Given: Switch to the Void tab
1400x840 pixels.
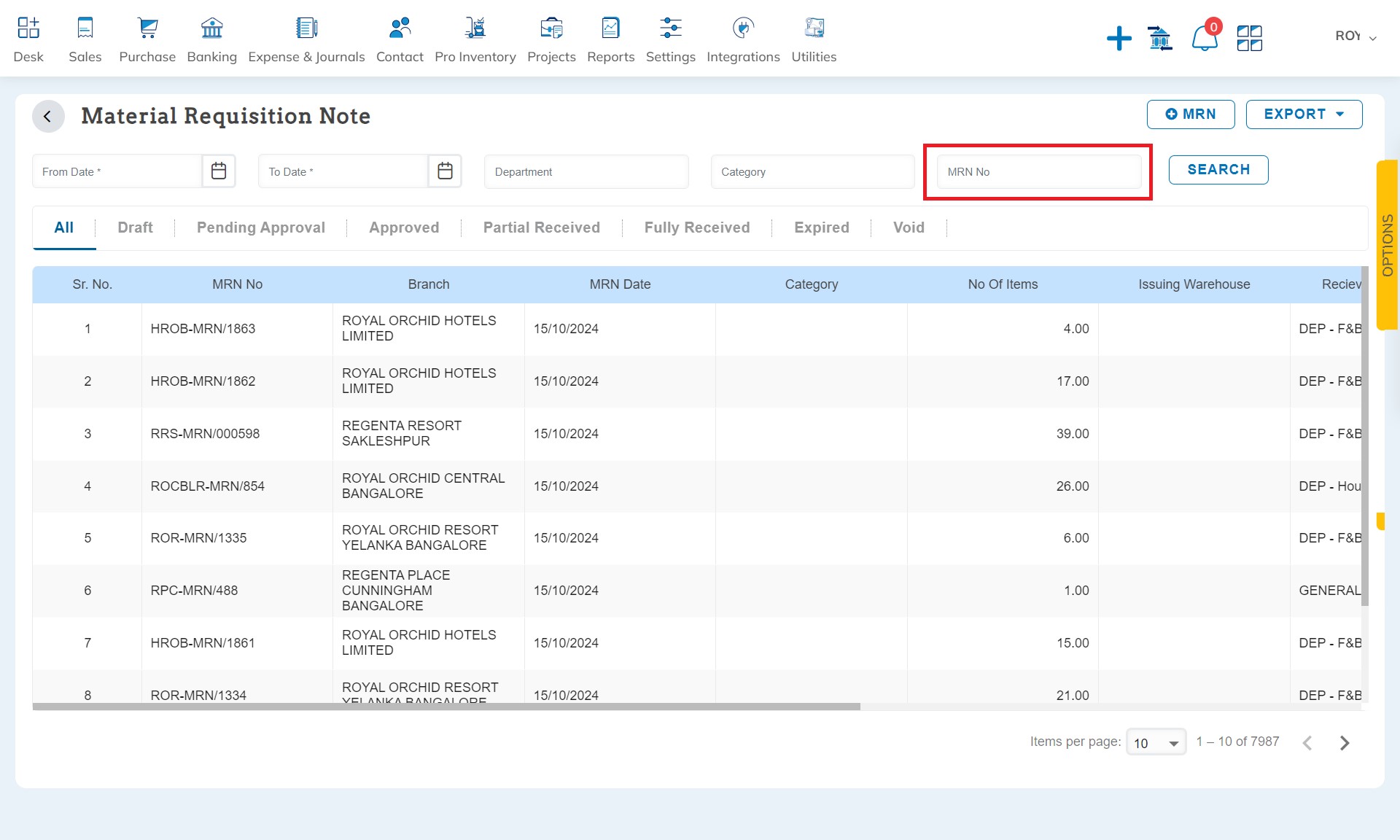Looking at the screenshot, I should [x=909, y=227].
